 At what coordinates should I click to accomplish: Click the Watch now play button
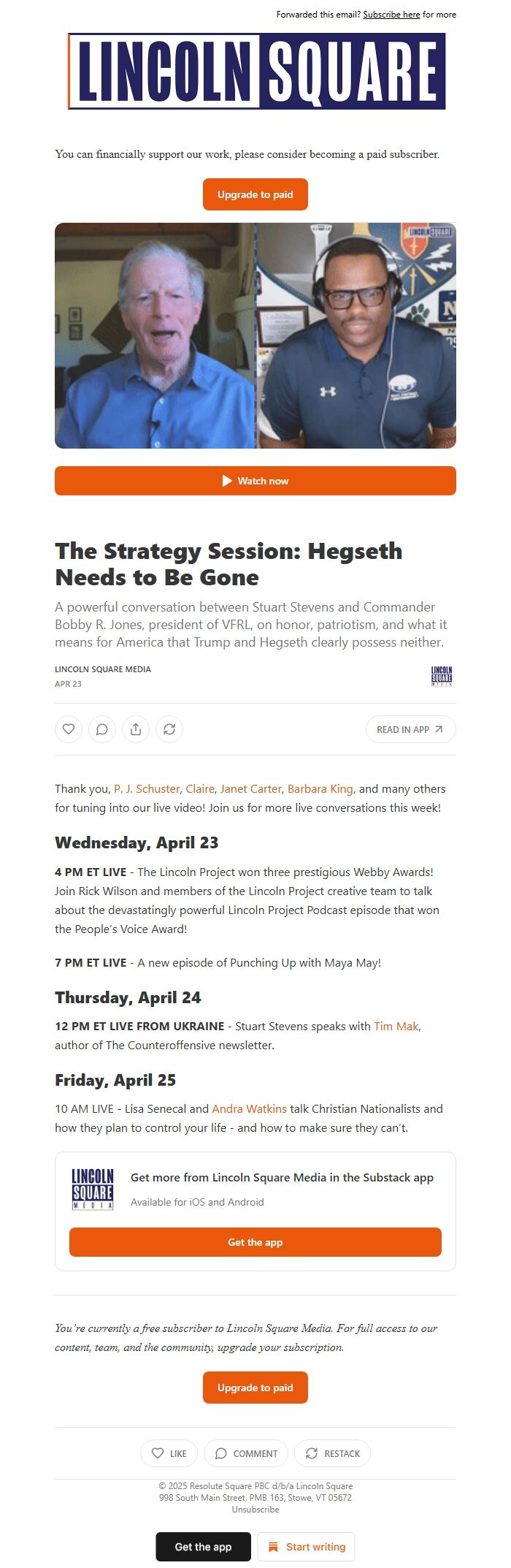coord(255,481)
